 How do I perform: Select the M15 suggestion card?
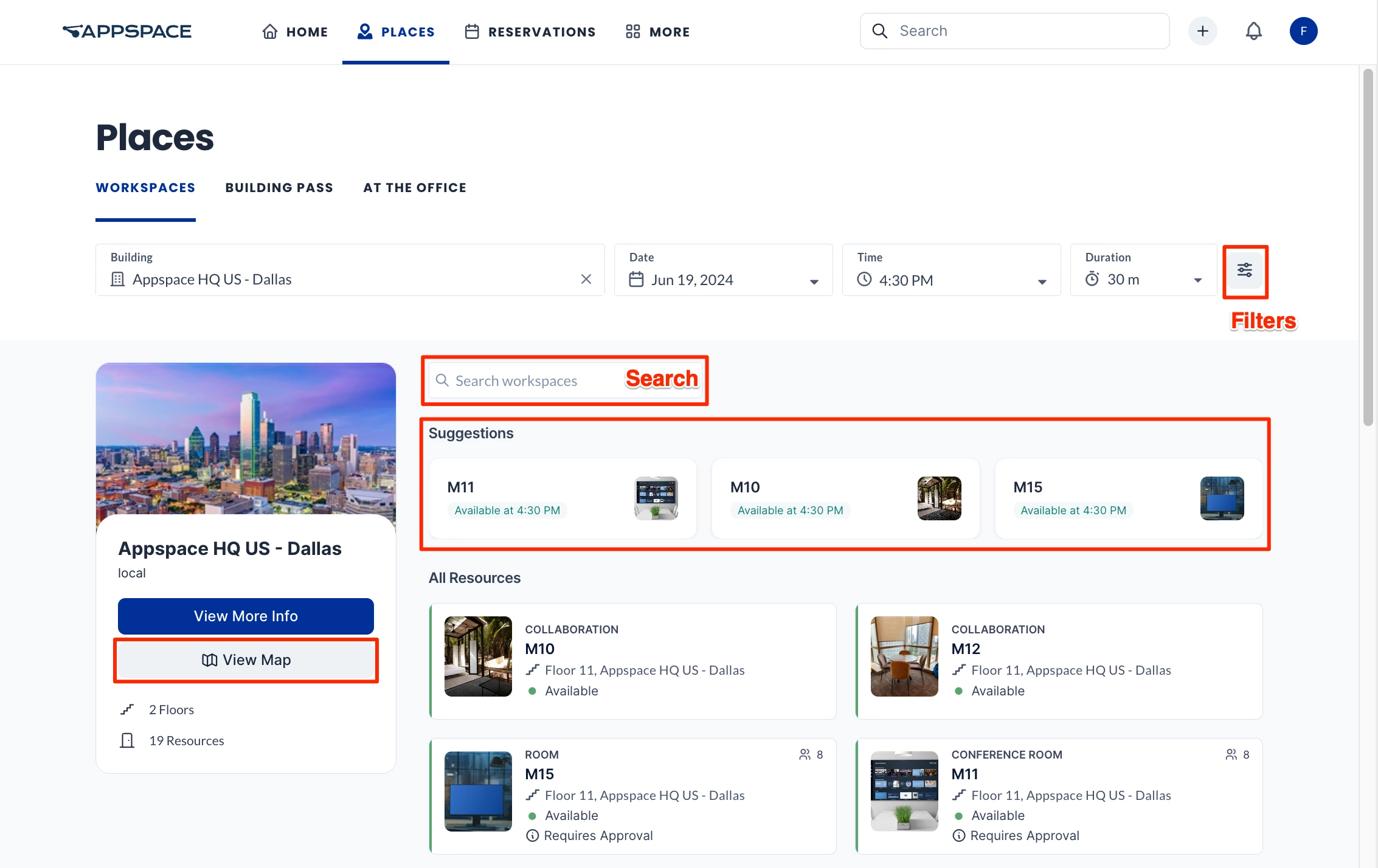point(1129,498)
